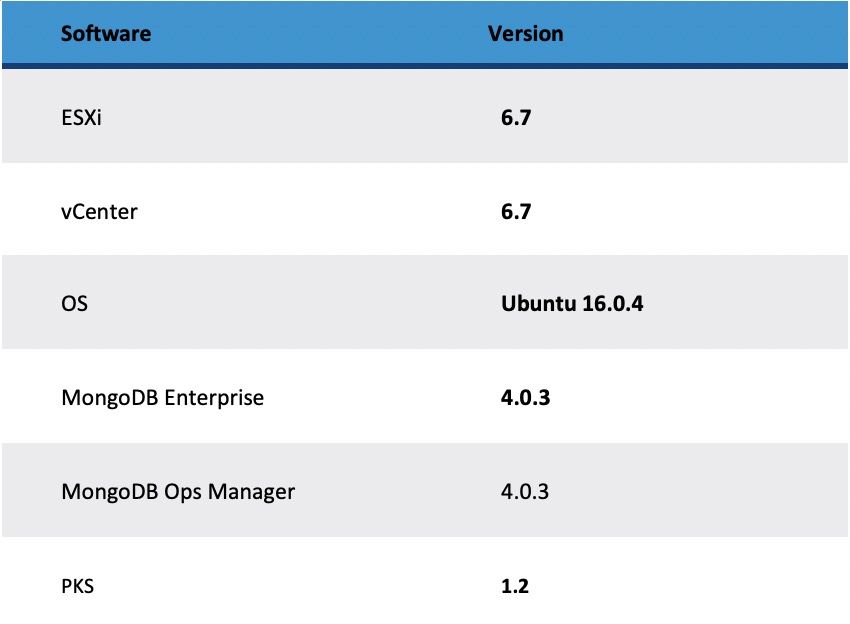Image resolution: width=850 pixels, height=624 pixels.
Task: Click the Version column header
Action: pyautogui.click(x=525, y=34)
